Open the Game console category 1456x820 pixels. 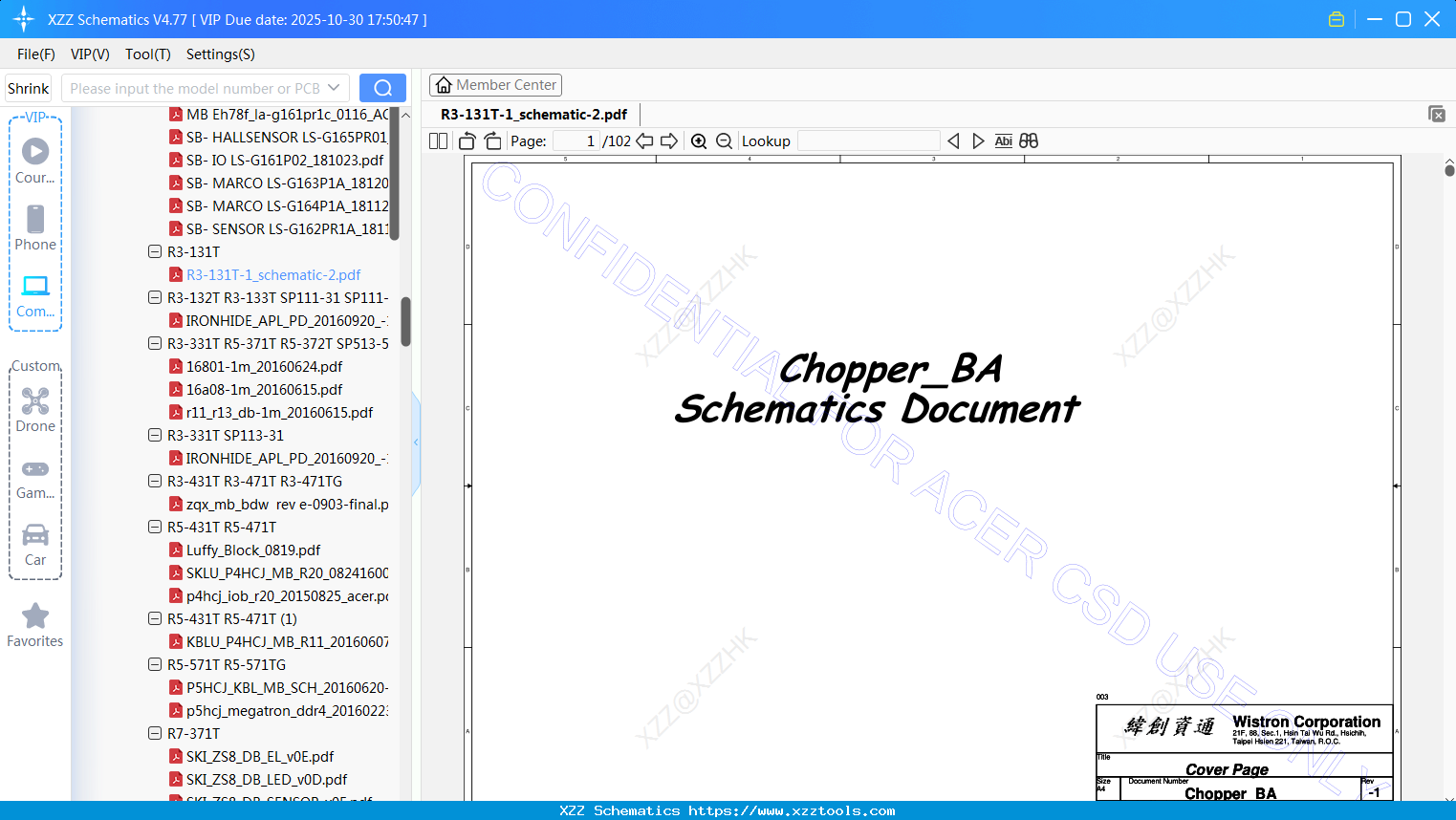[35, 478]
